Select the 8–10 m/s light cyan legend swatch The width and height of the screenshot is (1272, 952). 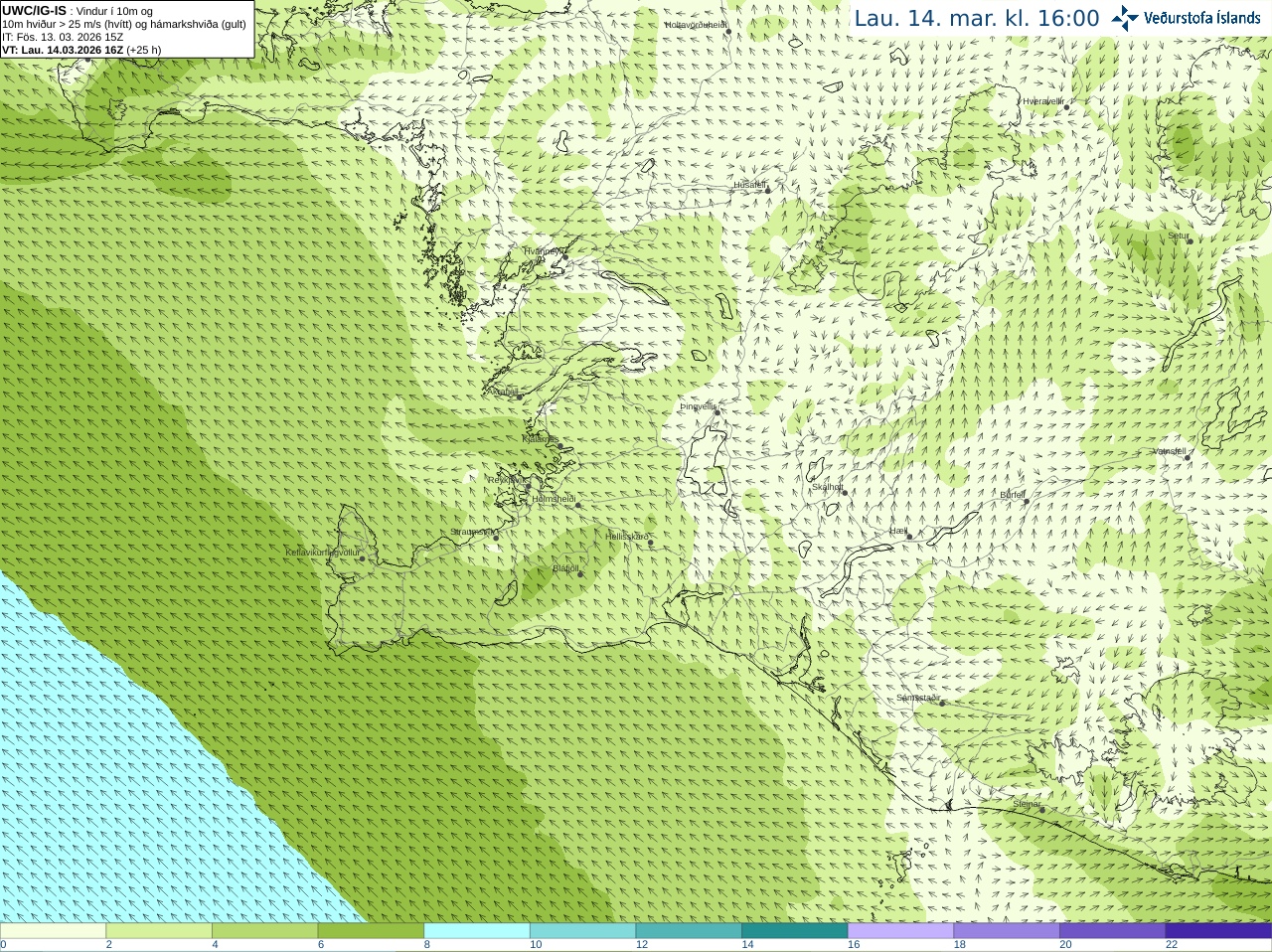pos(477,930)
